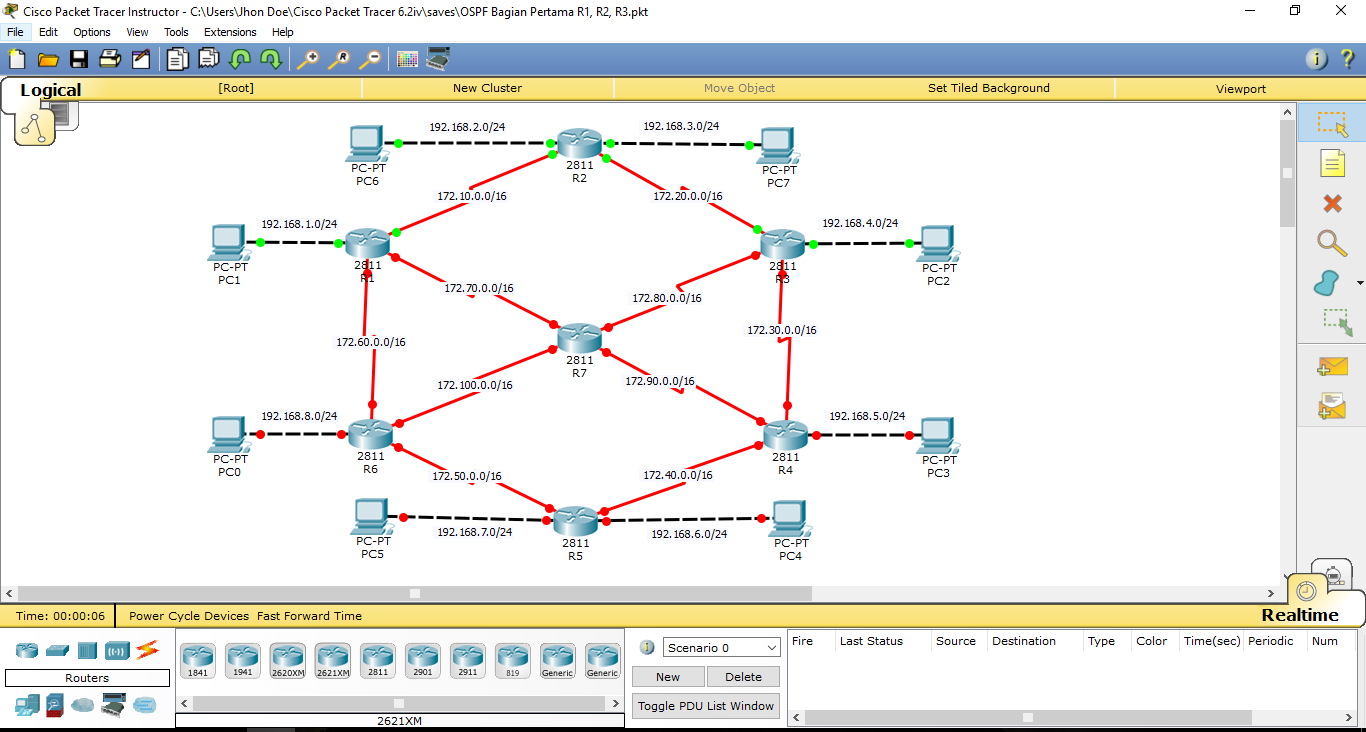Viewport: 1366px width, 732px height.
Task: Select the Place Note tool
Action: tap(1331, 162)
